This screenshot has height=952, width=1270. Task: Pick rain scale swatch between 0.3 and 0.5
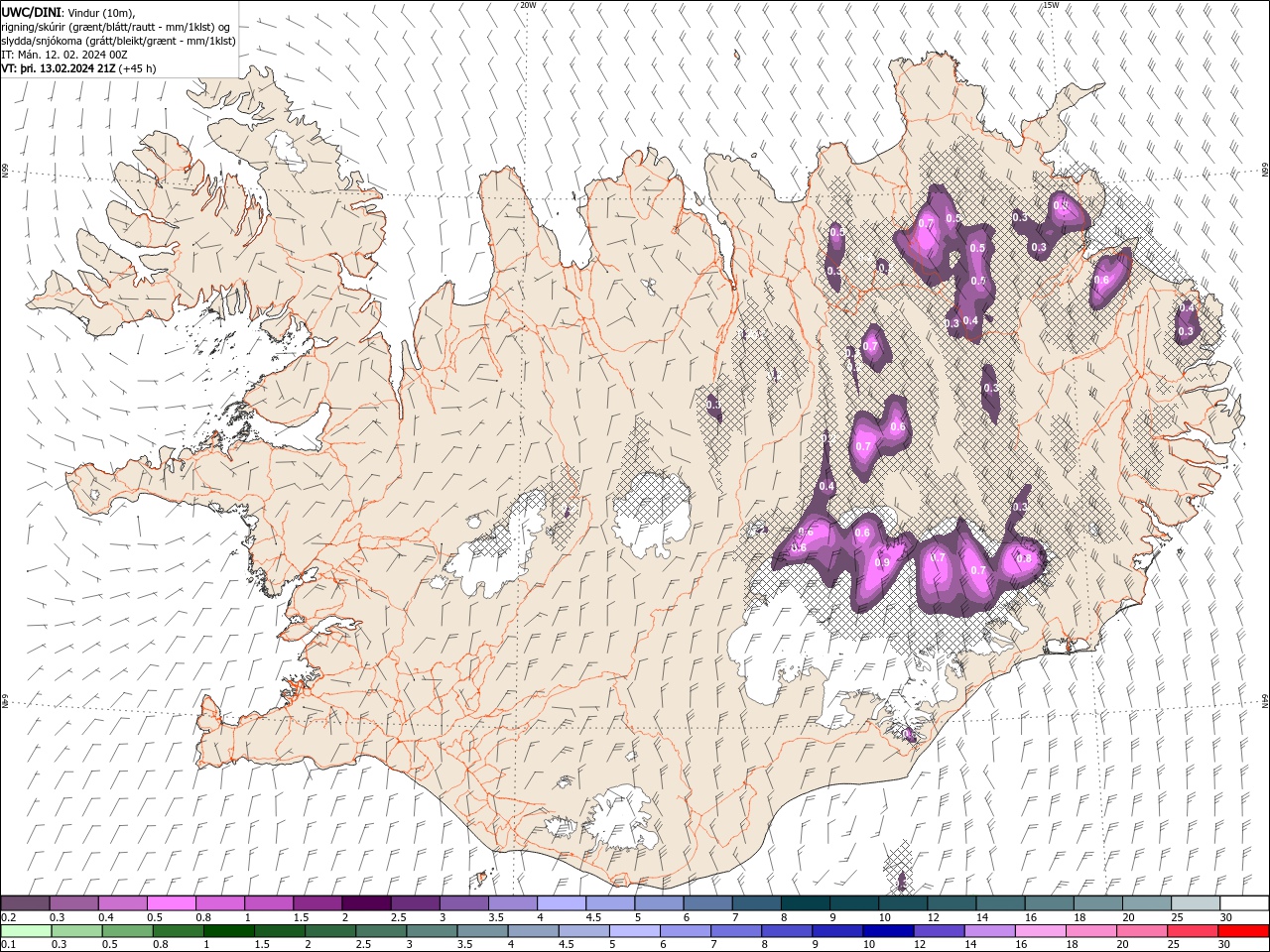75,931
